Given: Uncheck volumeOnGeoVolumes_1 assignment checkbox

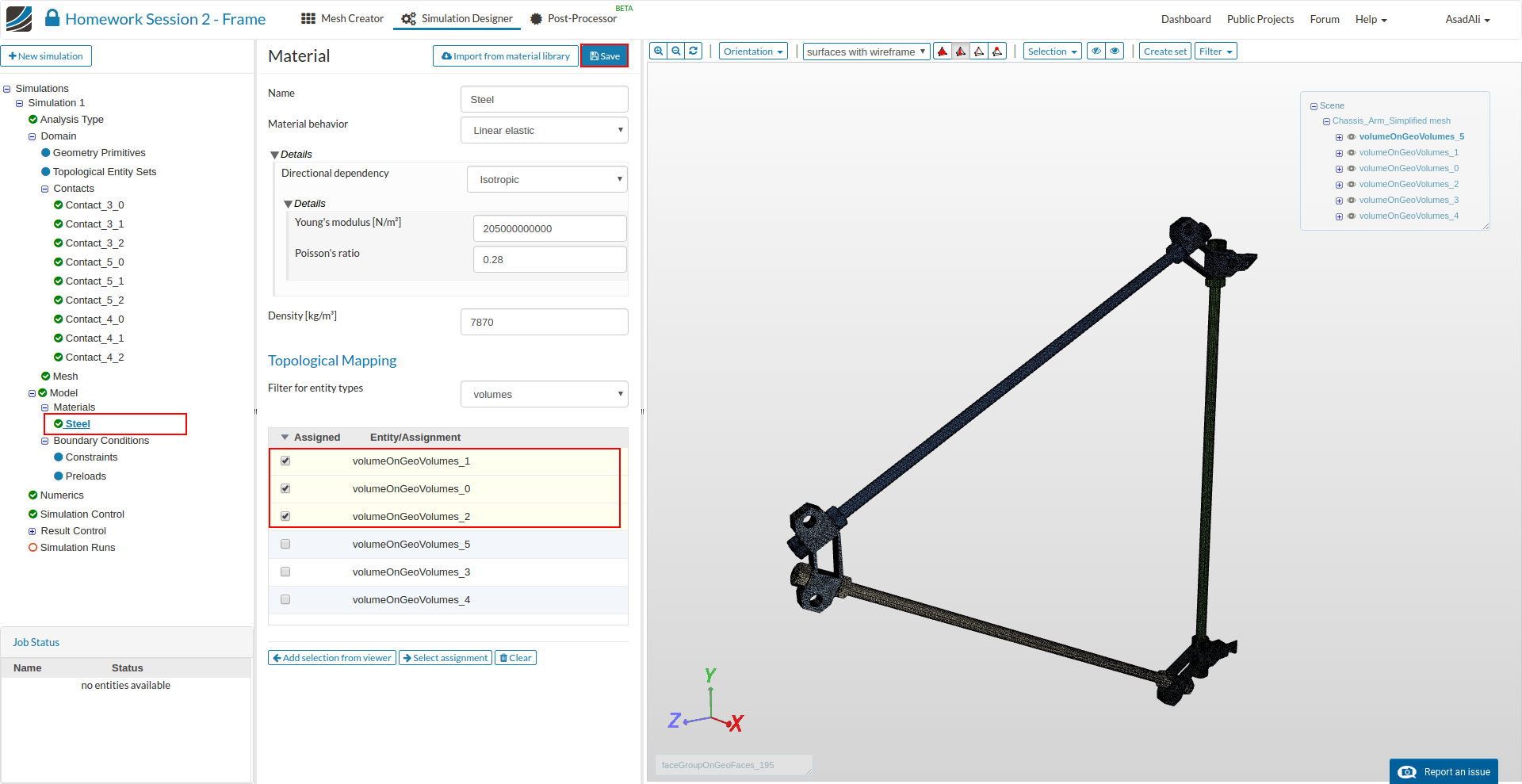Looking at the screenshot, I should [x=285, y=461].
